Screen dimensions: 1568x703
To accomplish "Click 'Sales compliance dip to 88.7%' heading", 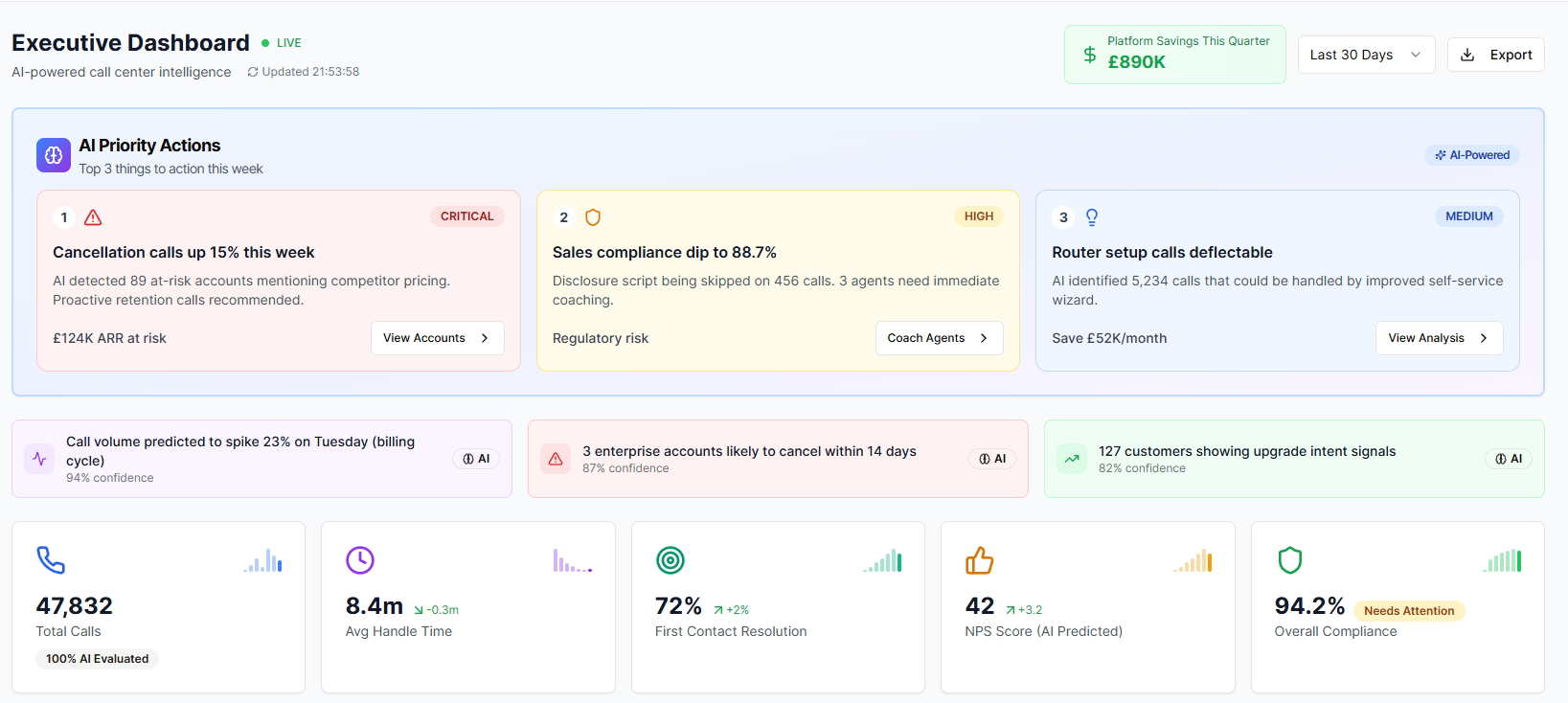I will point(665,253).
